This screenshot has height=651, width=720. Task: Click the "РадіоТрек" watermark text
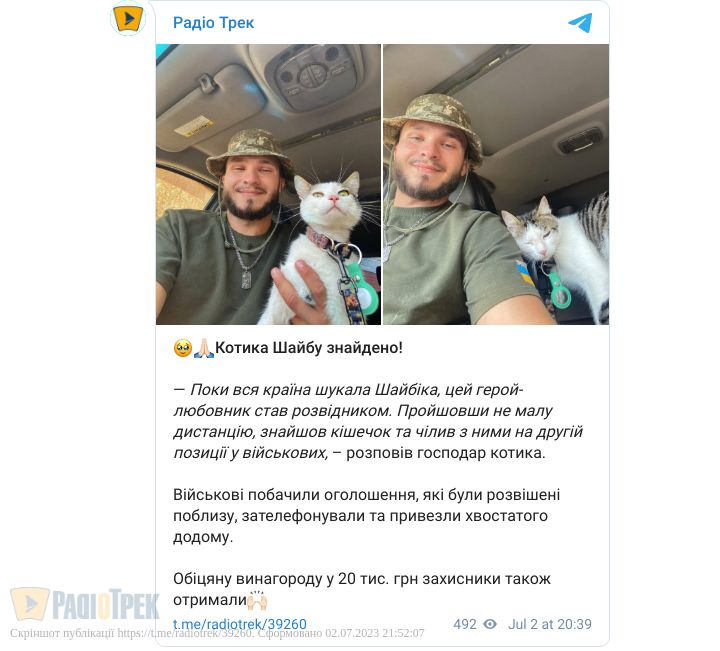click(x=105, y=605)
